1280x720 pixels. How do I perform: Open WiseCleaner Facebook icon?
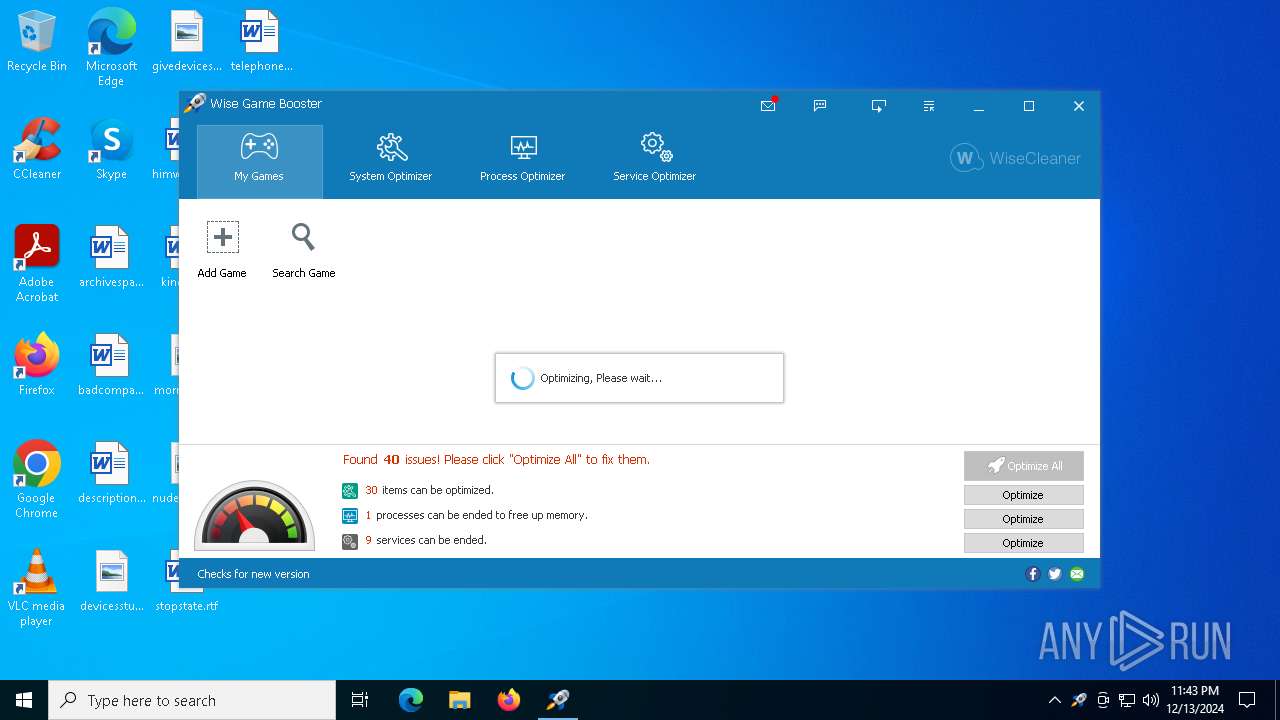tap(1033, 574)
